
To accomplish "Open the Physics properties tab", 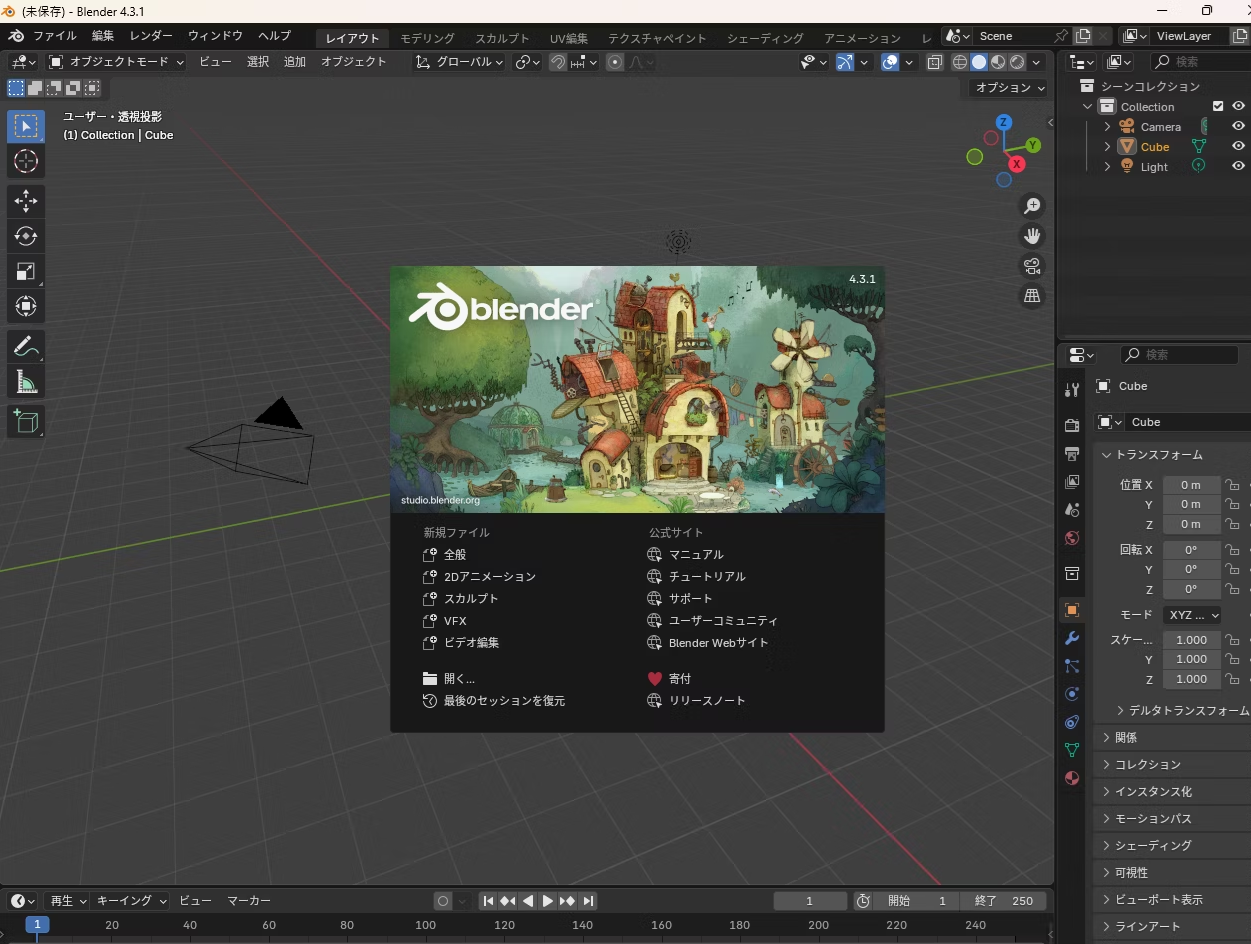I will (1072, 694).
